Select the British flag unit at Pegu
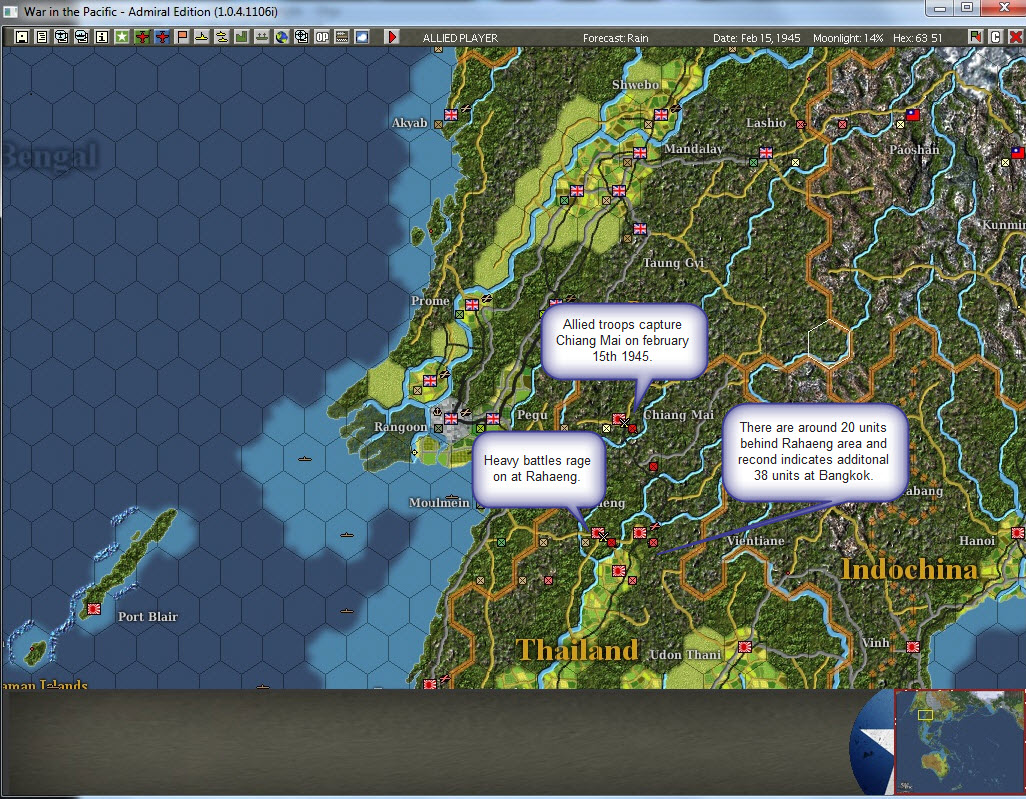This screenshot has height=799, width=1026. (493, 418)
